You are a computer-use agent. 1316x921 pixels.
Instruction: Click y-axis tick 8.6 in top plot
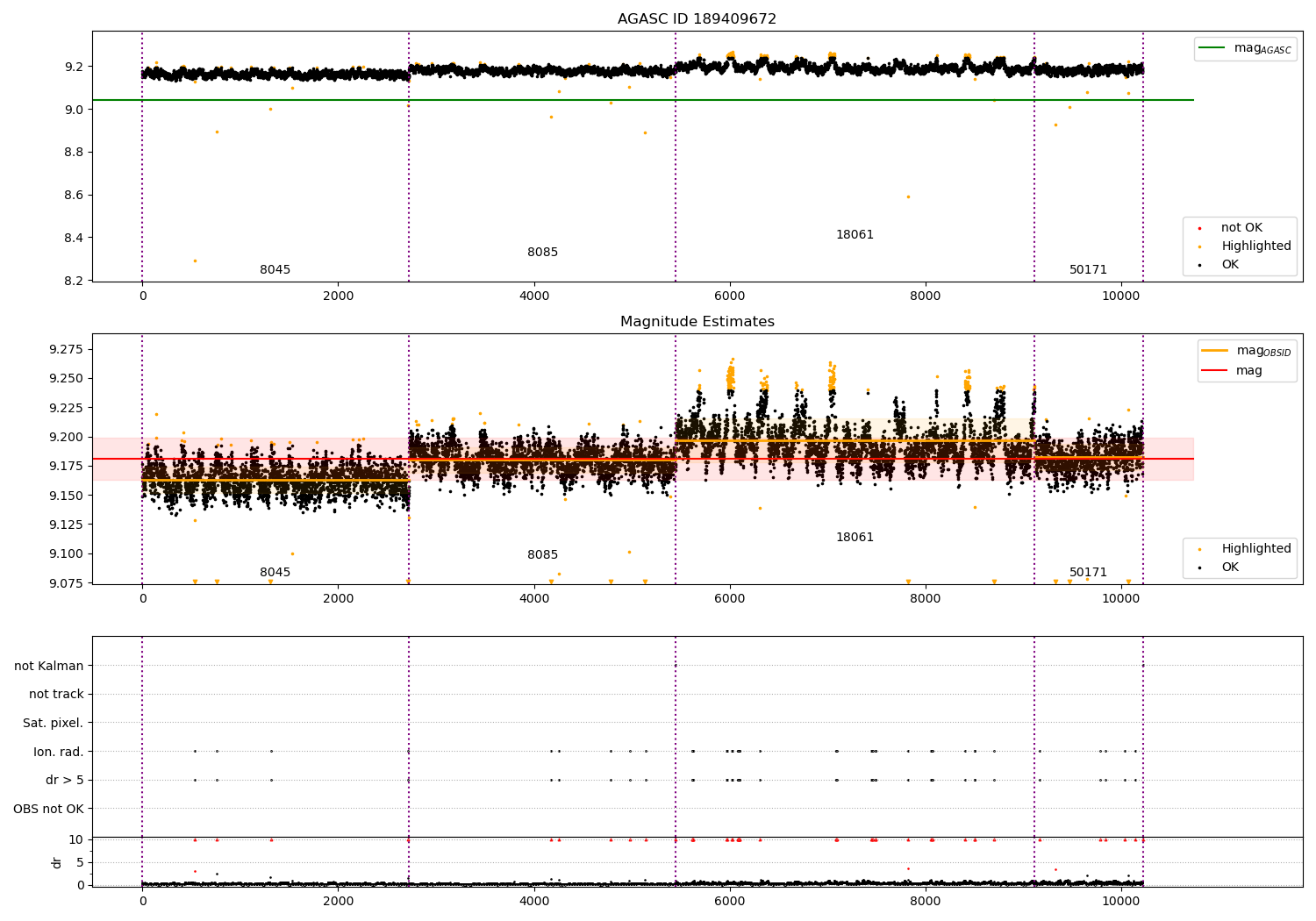tap(75, 195)
